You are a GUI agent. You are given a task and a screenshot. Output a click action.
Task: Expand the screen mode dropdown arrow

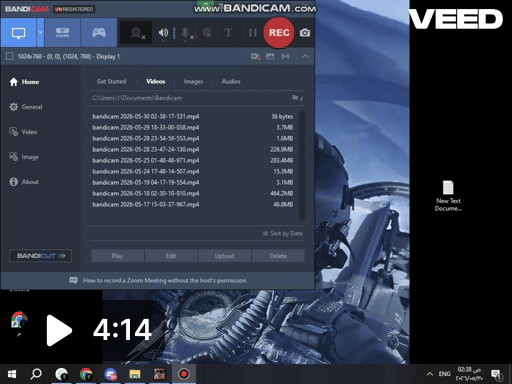click(40, 33)
